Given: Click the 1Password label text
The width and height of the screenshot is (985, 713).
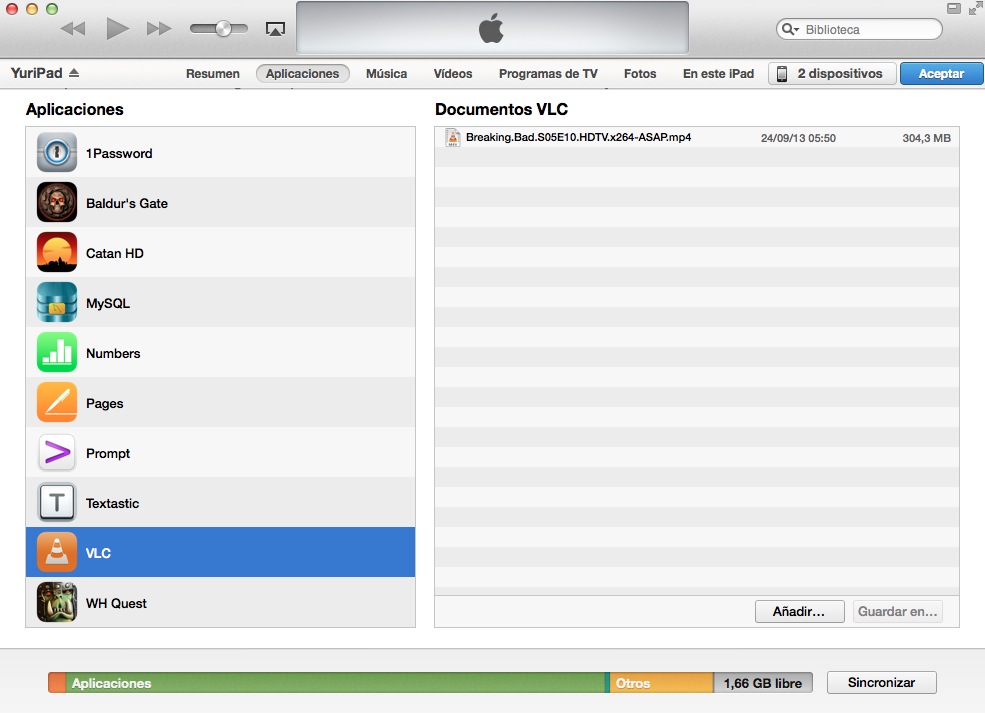Looking at the screenshot, I should (x=119, y=153).
